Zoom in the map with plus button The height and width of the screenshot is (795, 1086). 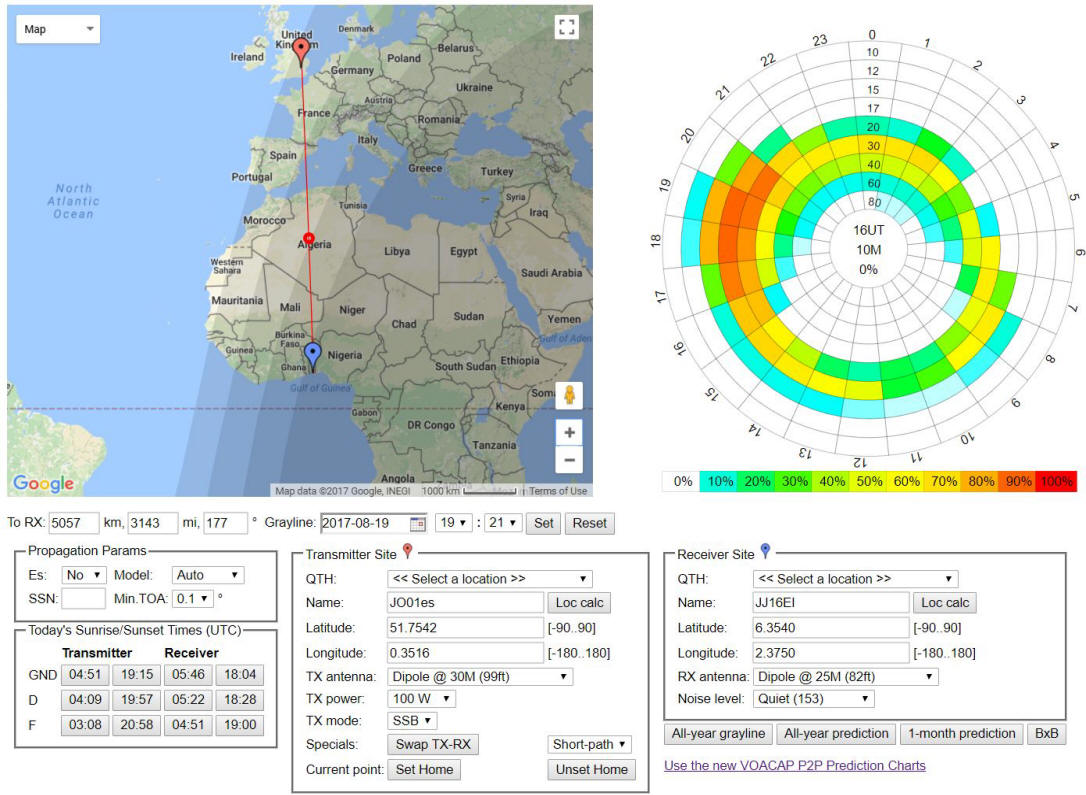[x=569, y=433]
